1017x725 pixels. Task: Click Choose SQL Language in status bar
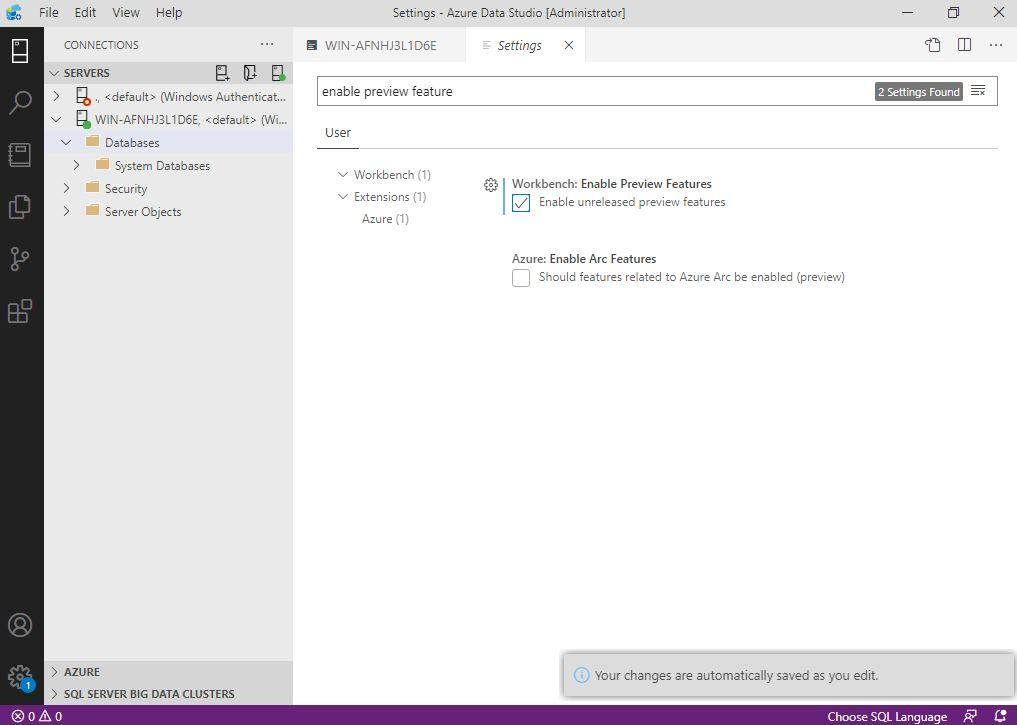click(x=887, y=717)
